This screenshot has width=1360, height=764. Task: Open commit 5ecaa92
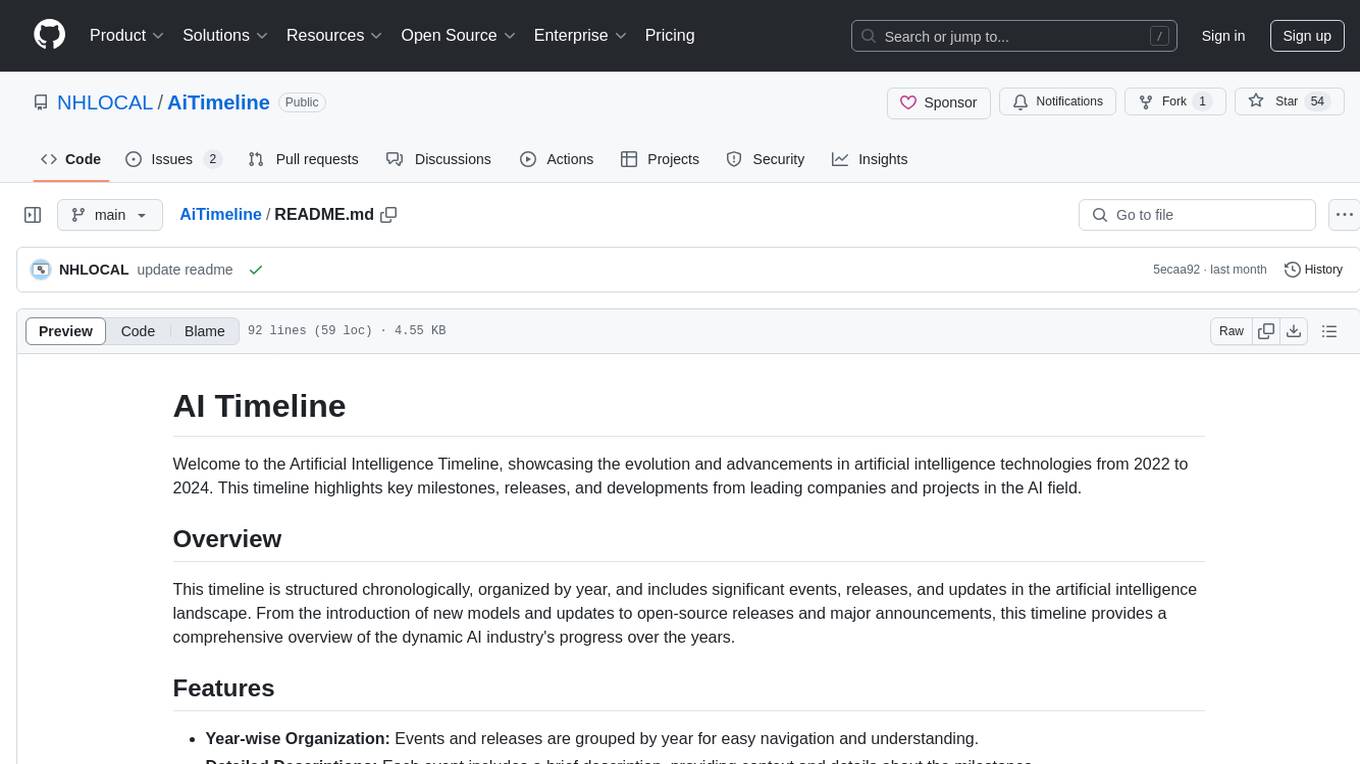click(1176, 270)
